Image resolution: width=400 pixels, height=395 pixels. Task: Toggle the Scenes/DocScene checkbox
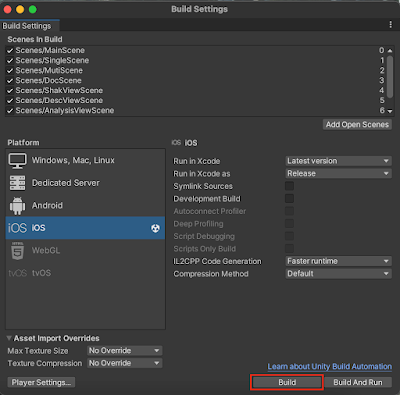click(10, 81)
